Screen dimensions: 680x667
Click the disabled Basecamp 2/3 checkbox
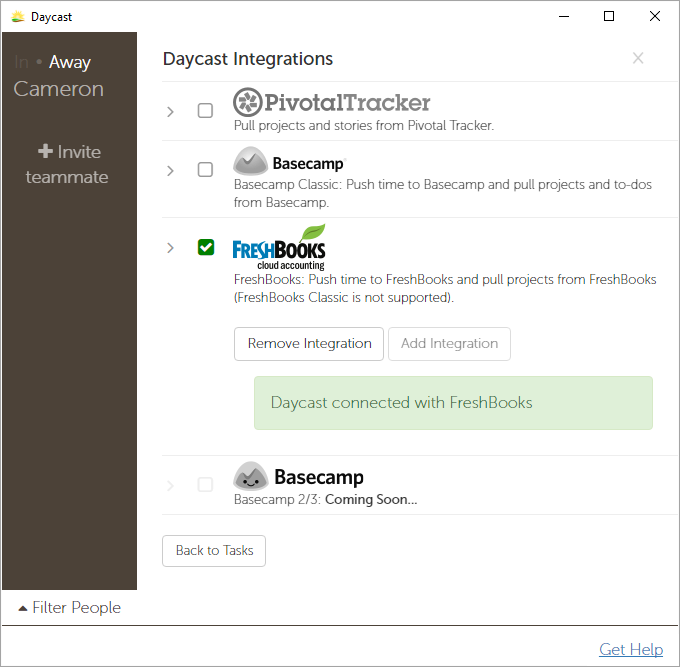(205, 484)
